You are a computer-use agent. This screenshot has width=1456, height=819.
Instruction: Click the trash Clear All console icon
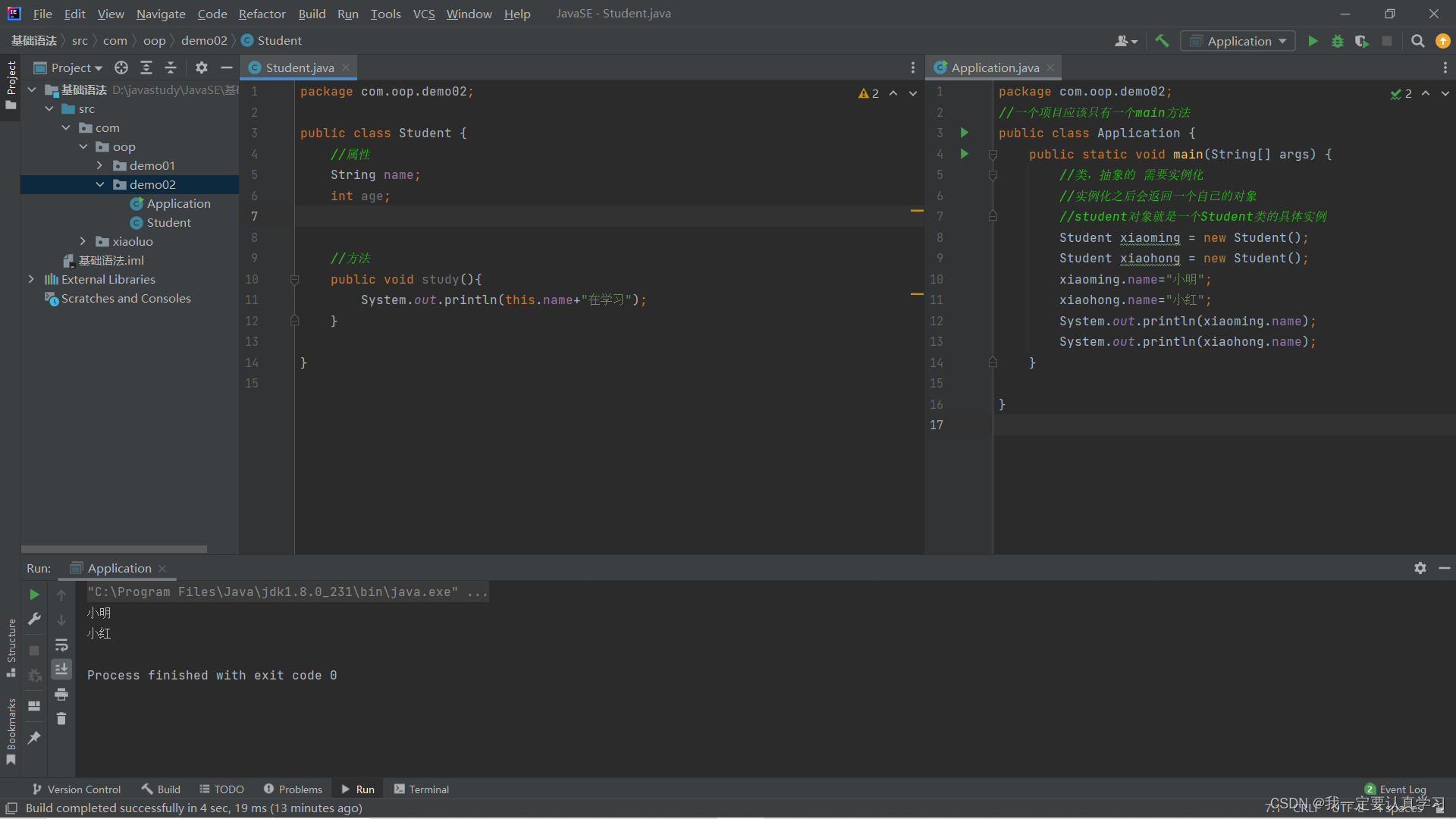(61, 718)
